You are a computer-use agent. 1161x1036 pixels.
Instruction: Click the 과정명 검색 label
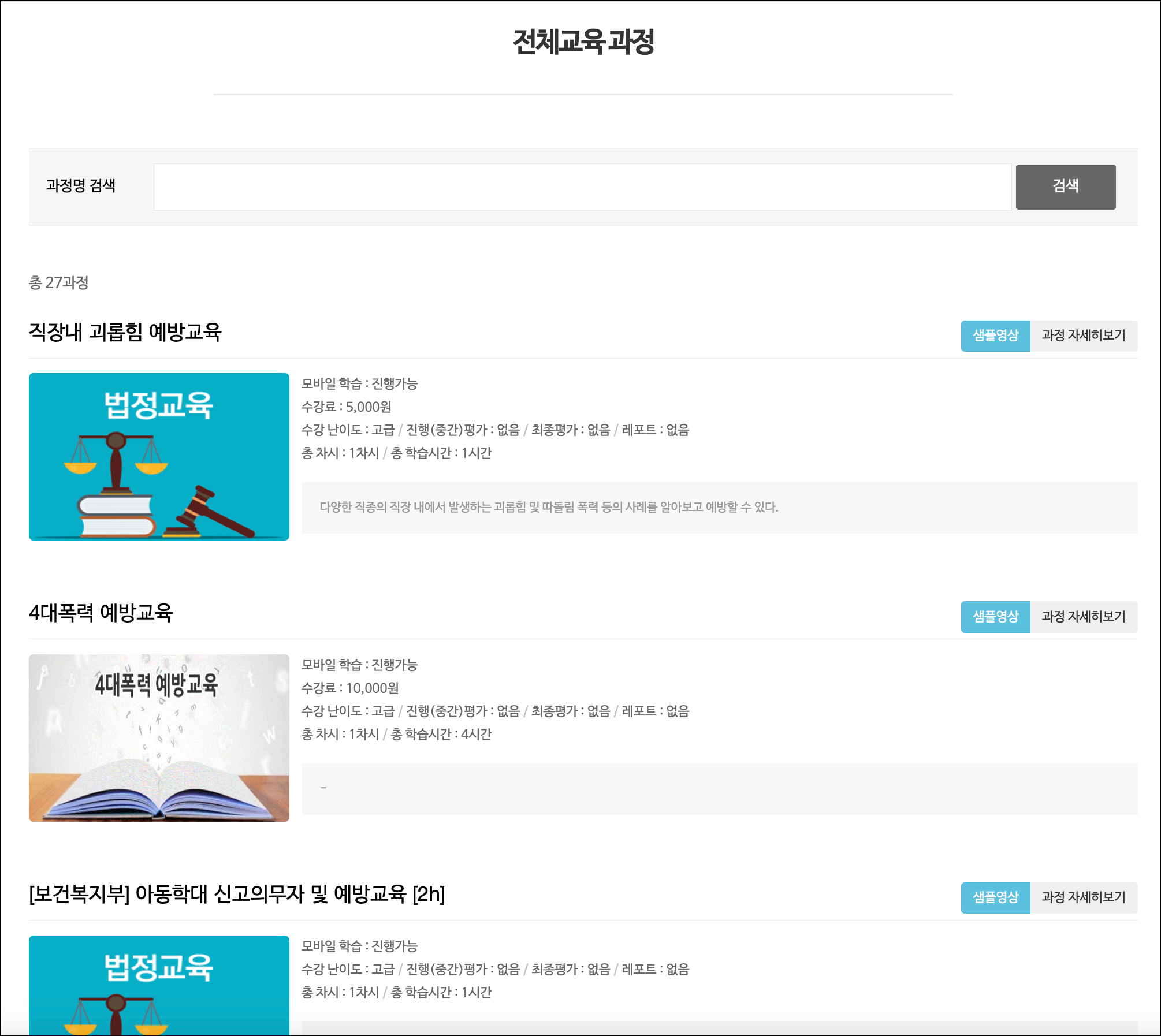[81, 185]
